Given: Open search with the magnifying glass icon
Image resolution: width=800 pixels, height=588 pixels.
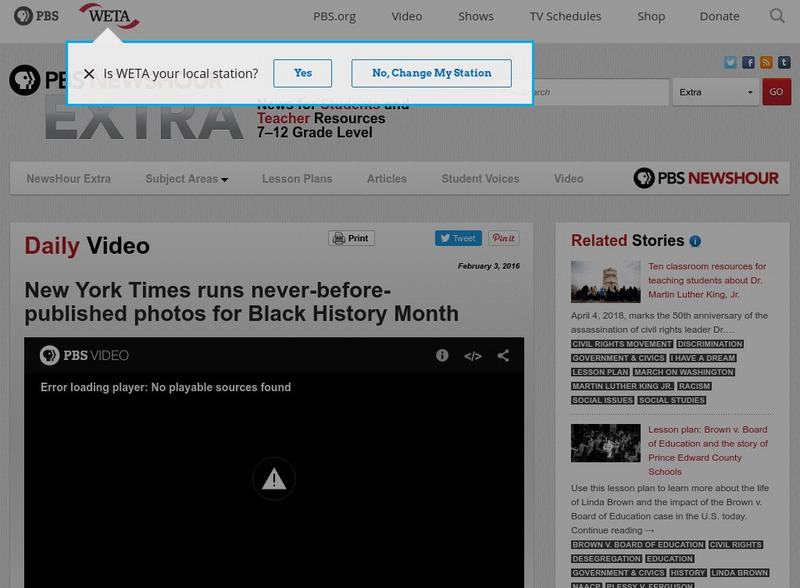Looking at the screenshot, I should pyautogui.click(x=777, y=16).
